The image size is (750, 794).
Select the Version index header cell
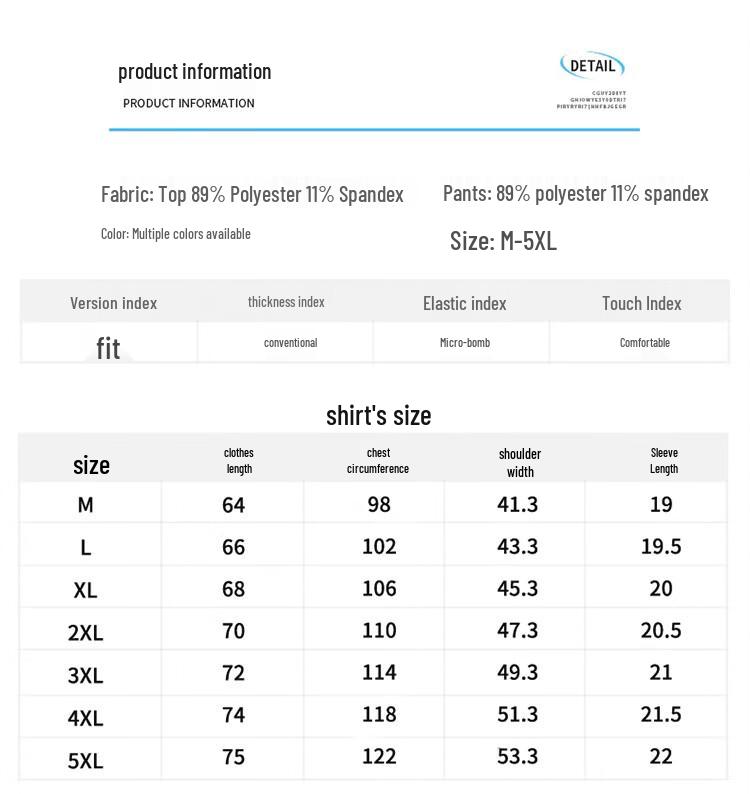(x=113, y=303)
